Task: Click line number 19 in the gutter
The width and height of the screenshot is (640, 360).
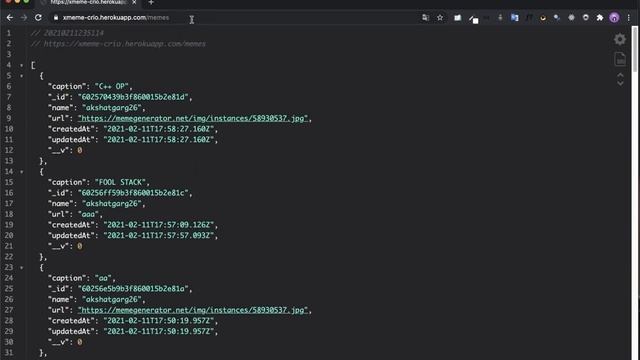Action: pyautogui.click(x=9, y=225)
